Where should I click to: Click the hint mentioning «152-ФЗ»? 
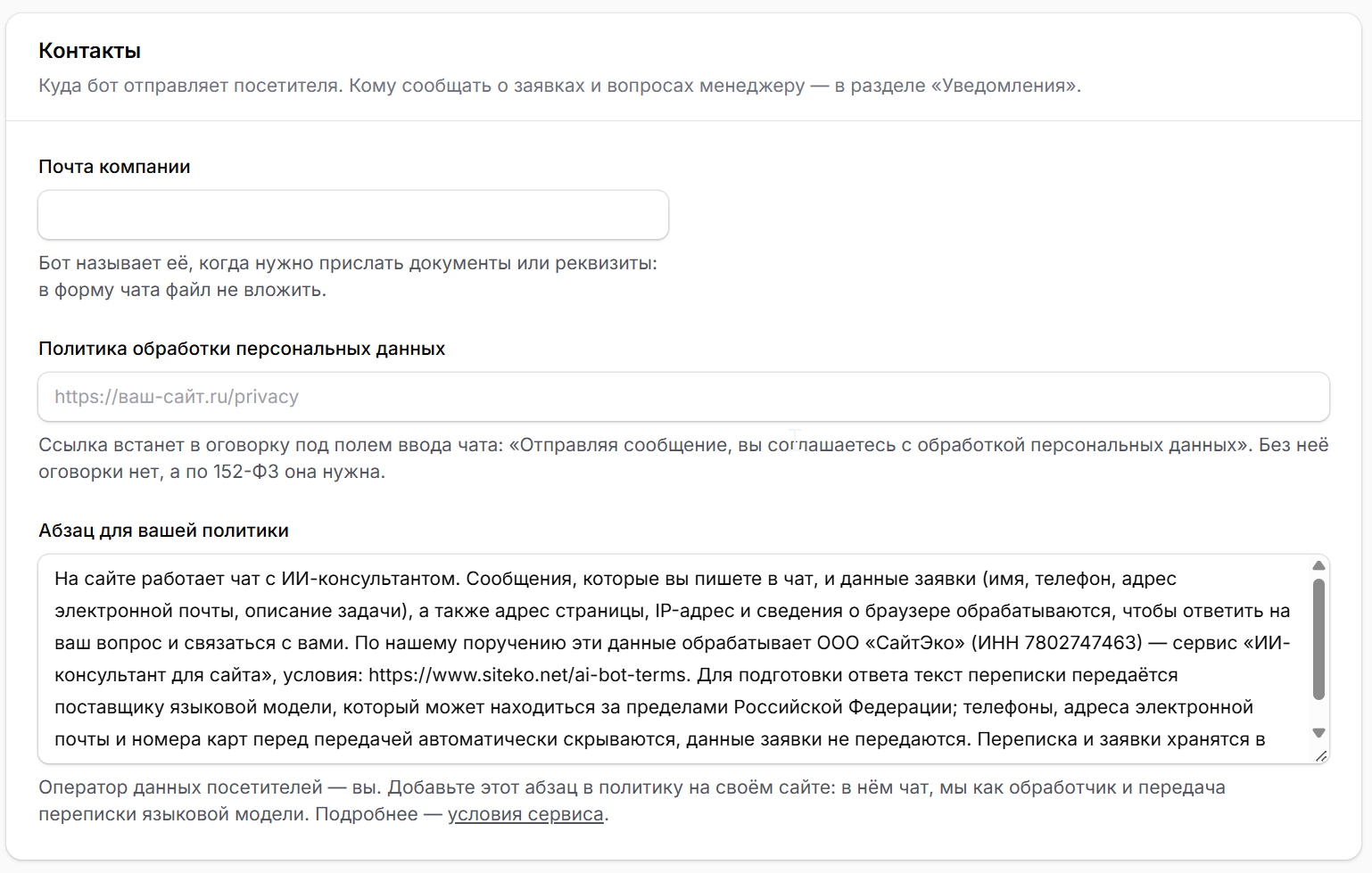click(683, 458)
